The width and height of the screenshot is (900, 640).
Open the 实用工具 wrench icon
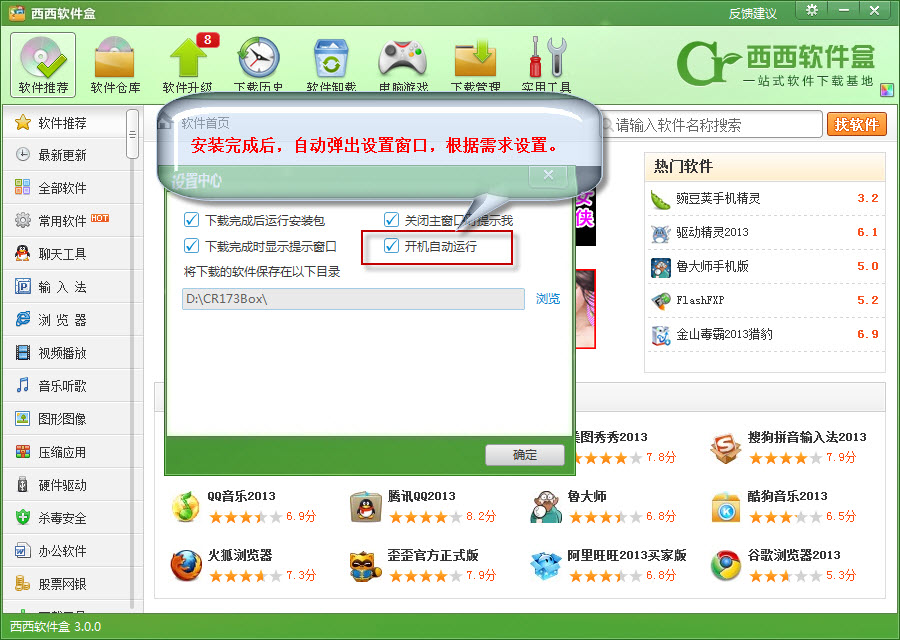tap(546, 64)
